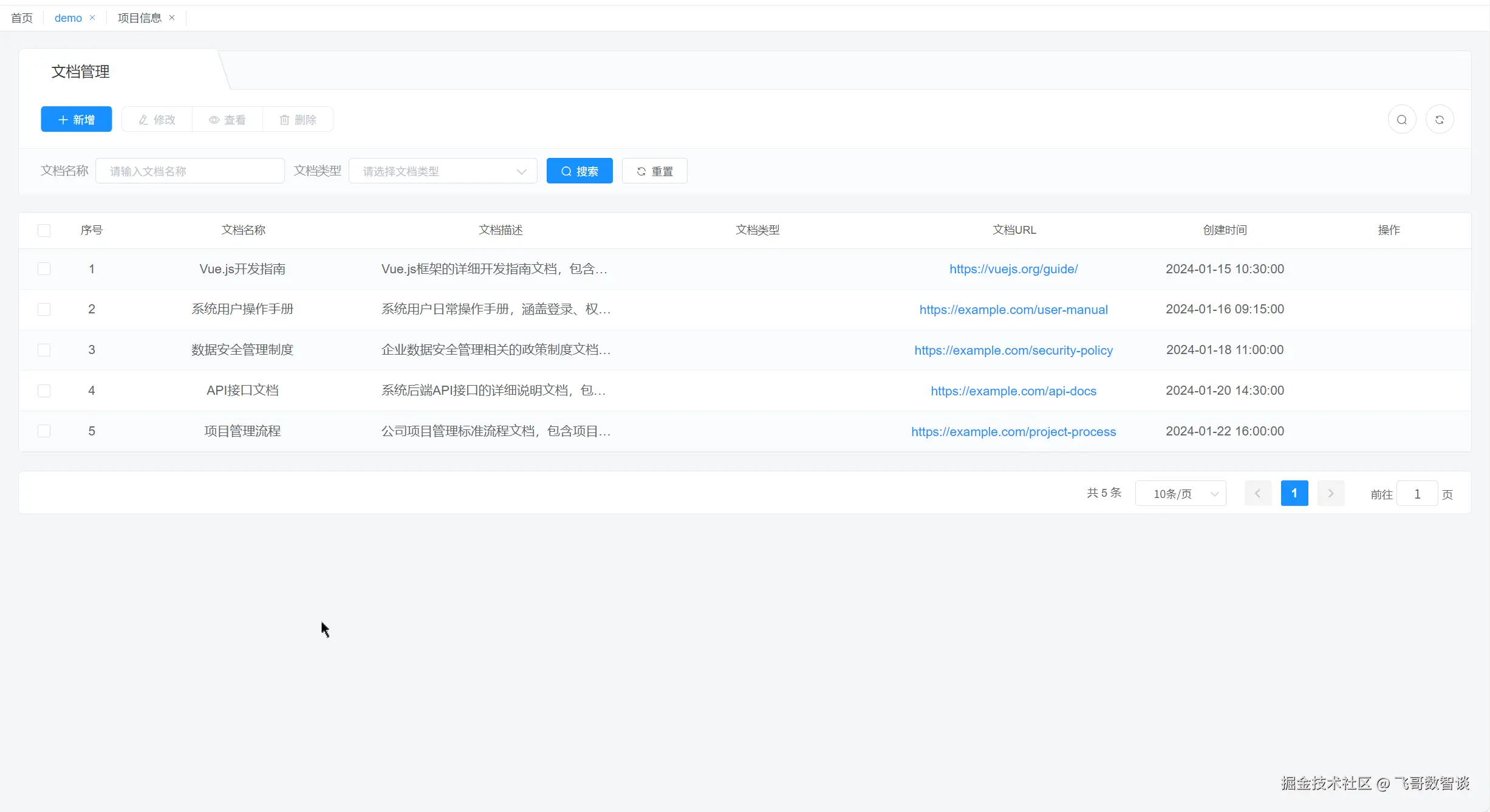Screen dimensions: 1490x812
Task: Click the round search toggle icon
Action: pos(1402,120)
